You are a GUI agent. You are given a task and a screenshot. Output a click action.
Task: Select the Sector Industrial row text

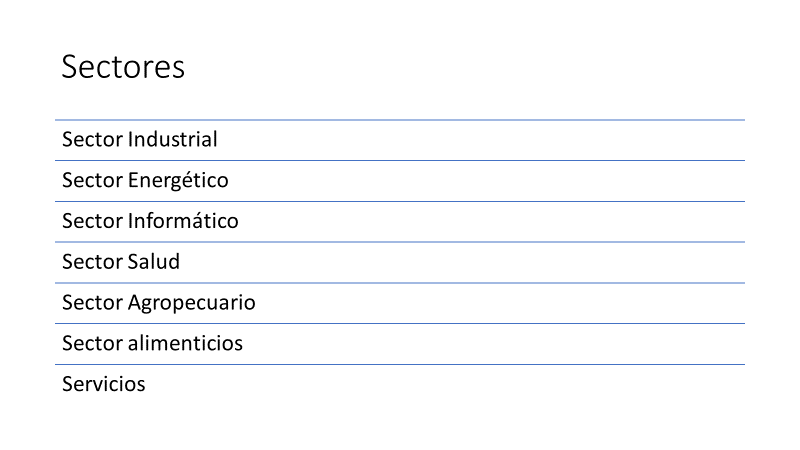139,140
